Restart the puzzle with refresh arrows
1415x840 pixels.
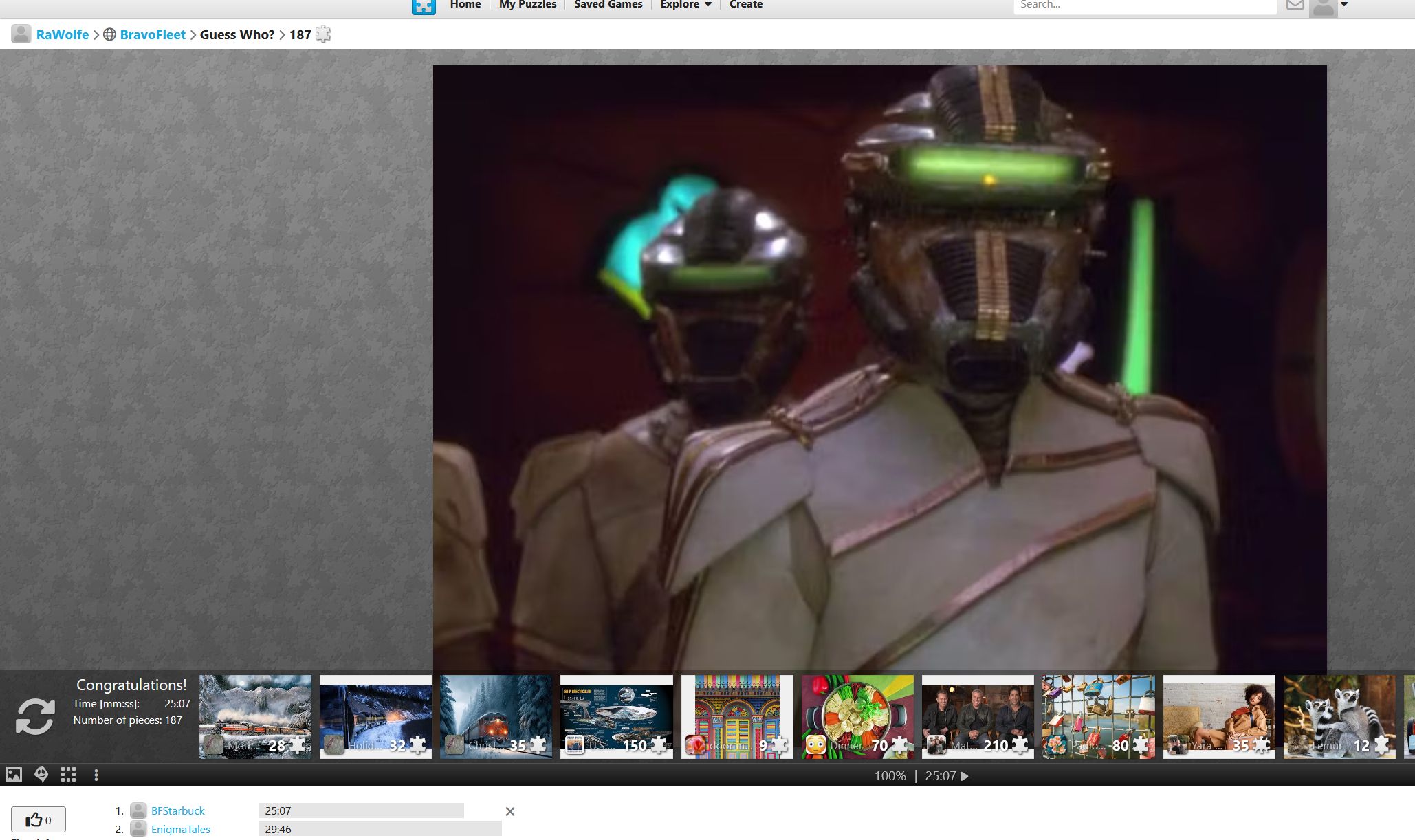[35, 716]
